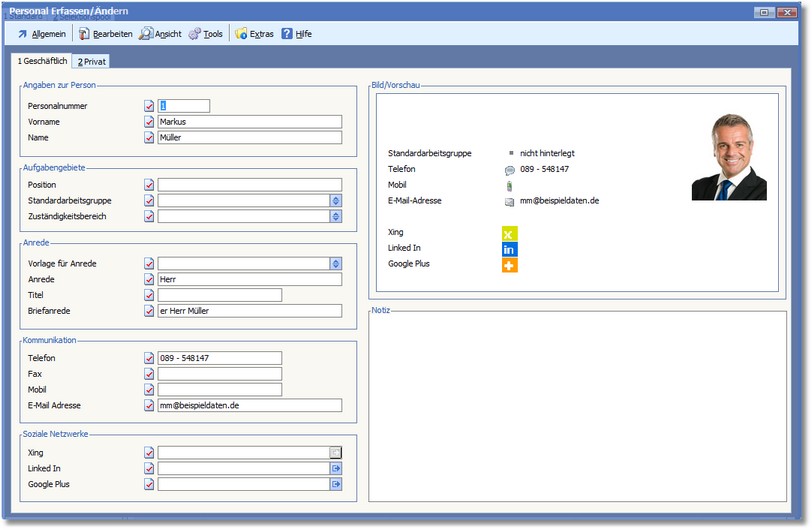Open the Vorlage für Anrede dropdown
Screen dimensions: 812x530
(x=336, y=264)
